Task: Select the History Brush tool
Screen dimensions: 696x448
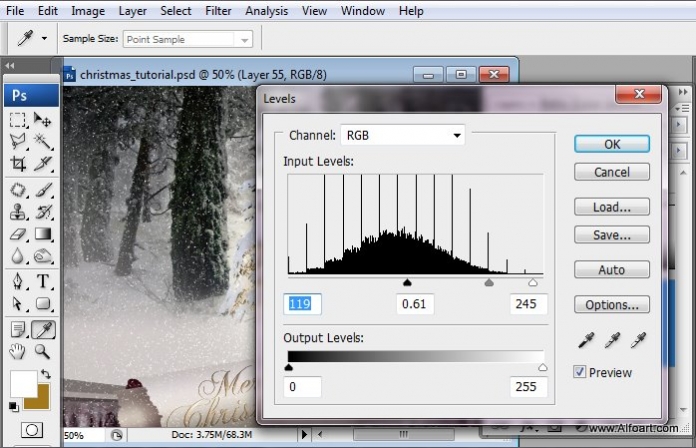Action: [x=43, y=212]
